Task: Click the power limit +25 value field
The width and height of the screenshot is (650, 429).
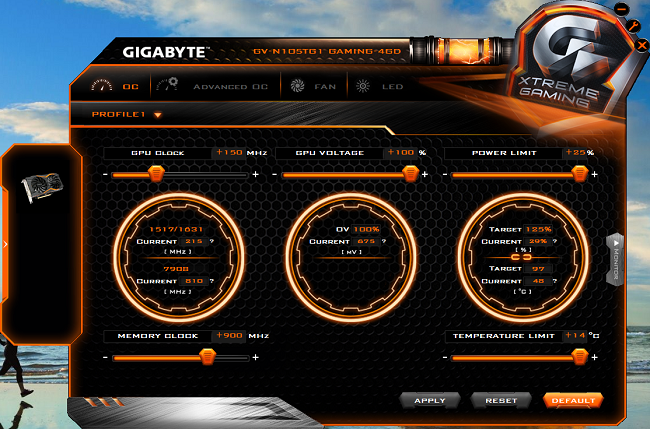Action: [576, 153]
